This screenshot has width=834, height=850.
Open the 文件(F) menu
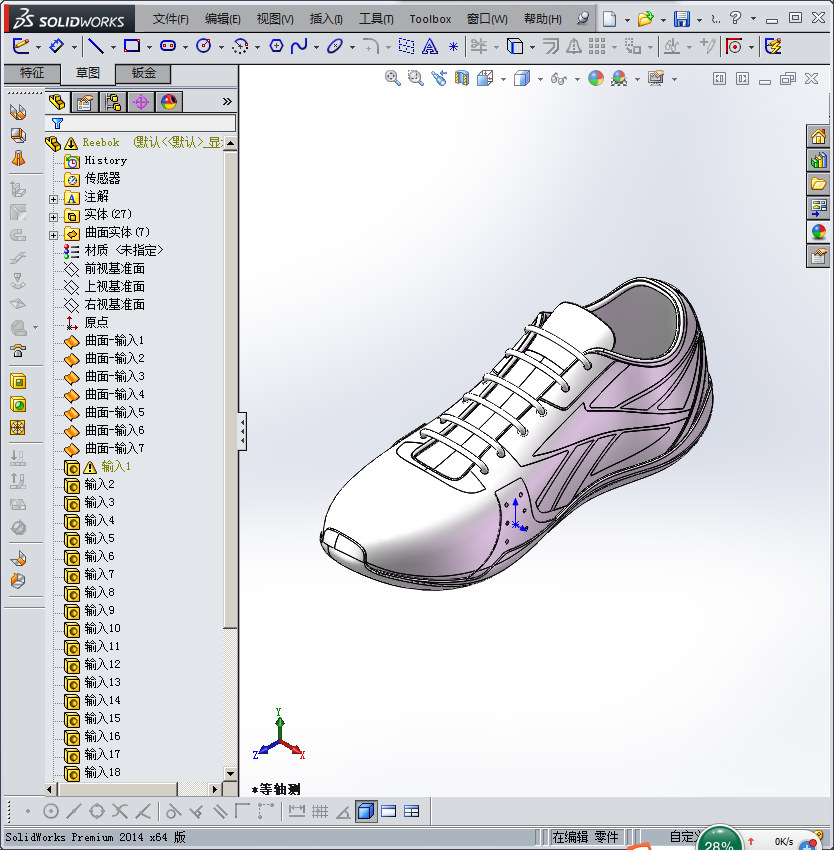170,19
